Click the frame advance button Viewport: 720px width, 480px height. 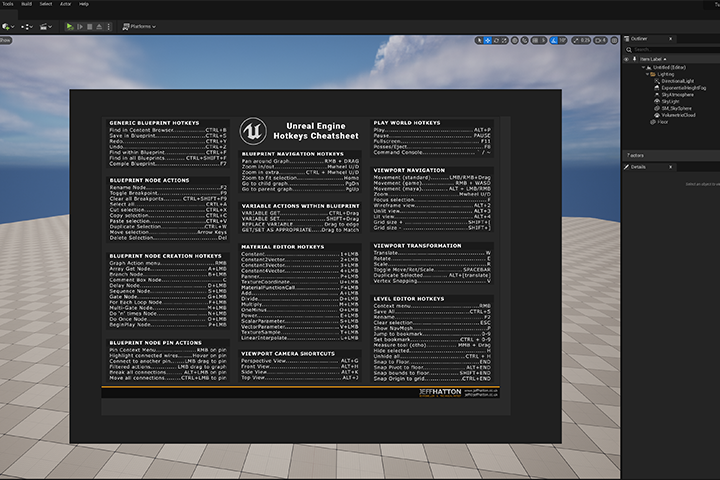[x=80, y=27]
